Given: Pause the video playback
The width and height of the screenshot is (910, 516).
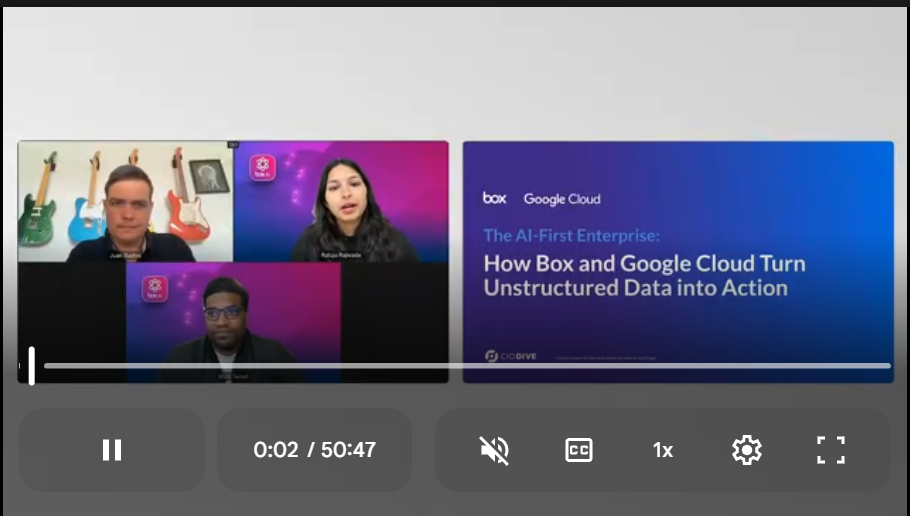Looking at the screenshot, I should (112, 450).
